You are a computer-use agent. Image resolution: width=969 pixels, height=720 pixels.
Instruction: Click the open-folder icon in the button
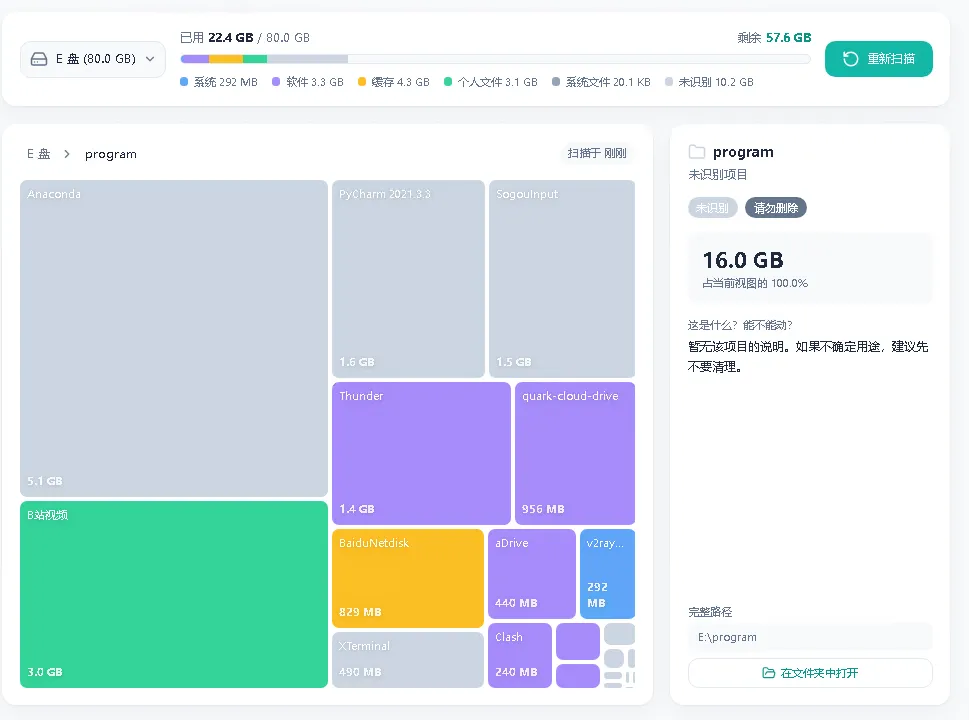pyautogui.click(x=768, y=673)
